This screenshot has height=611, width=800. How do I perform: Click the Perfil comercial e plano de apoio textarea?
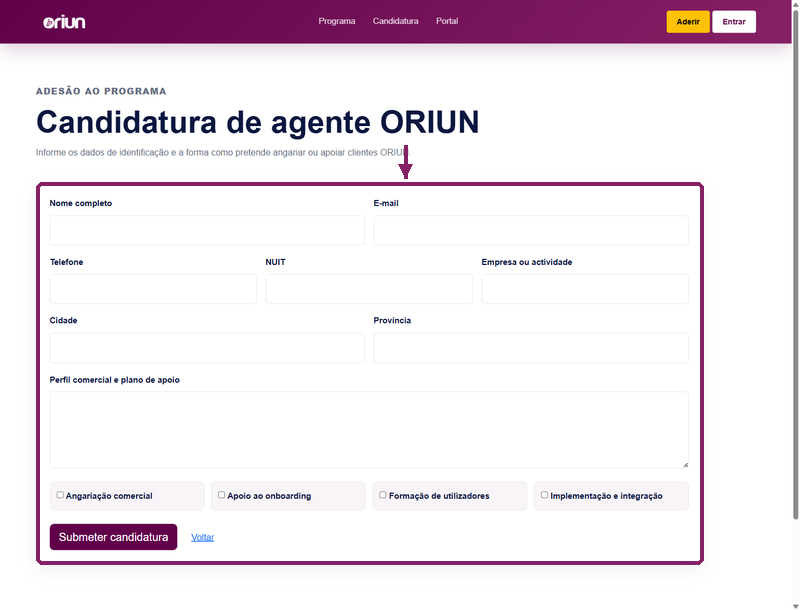pos(369,429)
